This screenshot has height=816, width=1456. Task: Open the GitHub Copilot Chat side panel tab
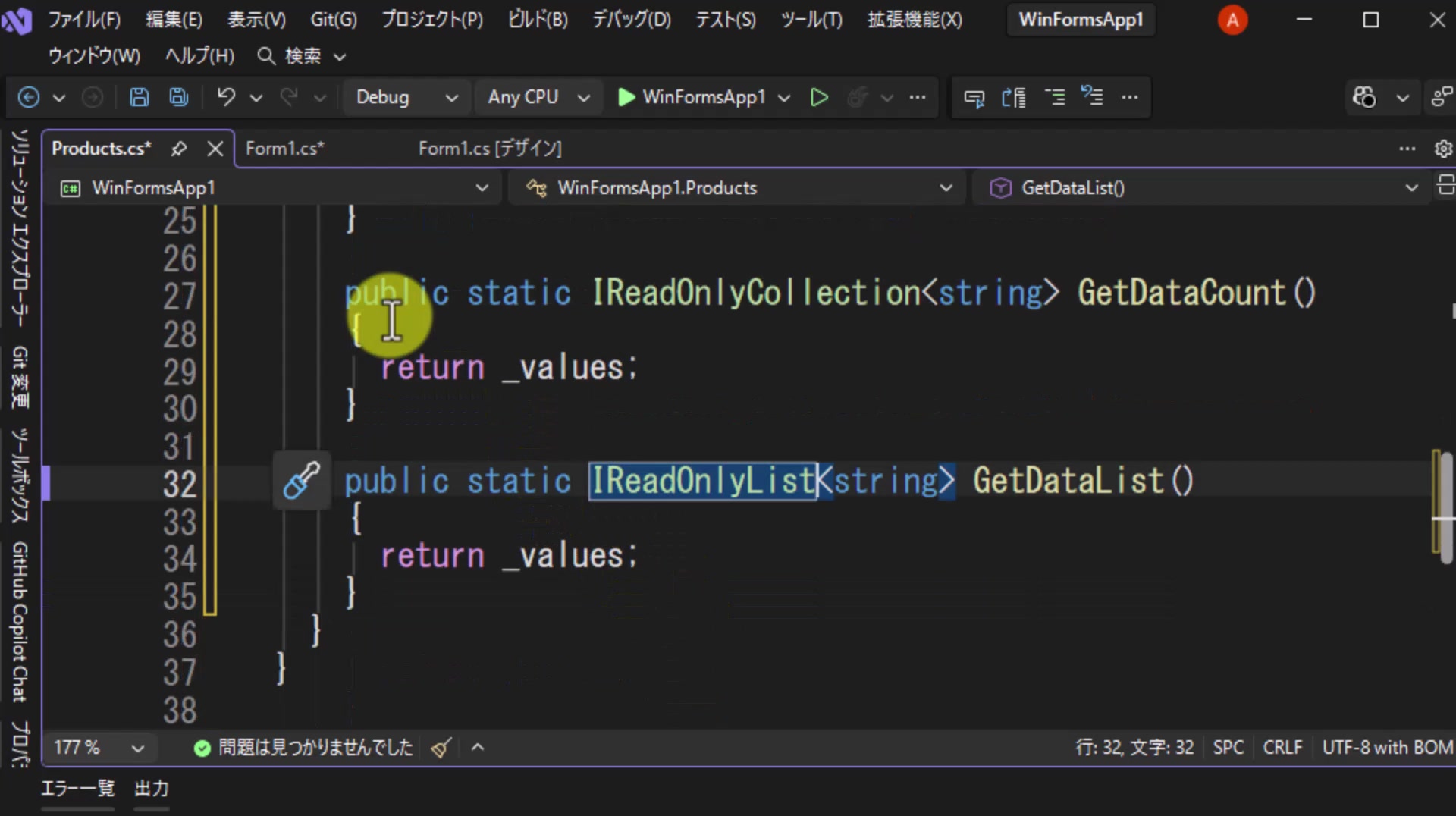(20, 622)
